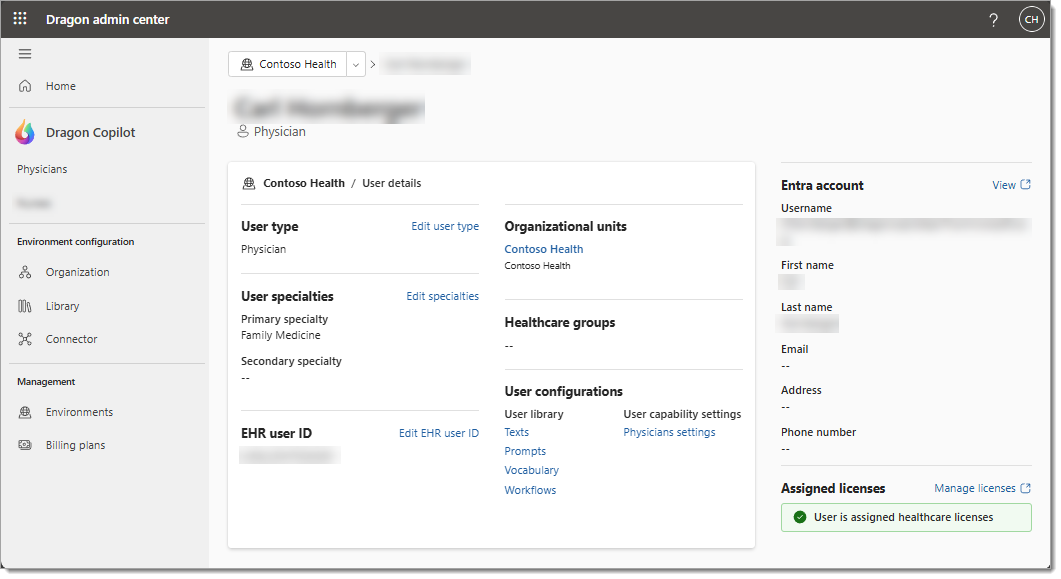The width and height of the screenshot is (1061, 579).
Task: Click the Connector nodes icon
Action: pos(25,339)
